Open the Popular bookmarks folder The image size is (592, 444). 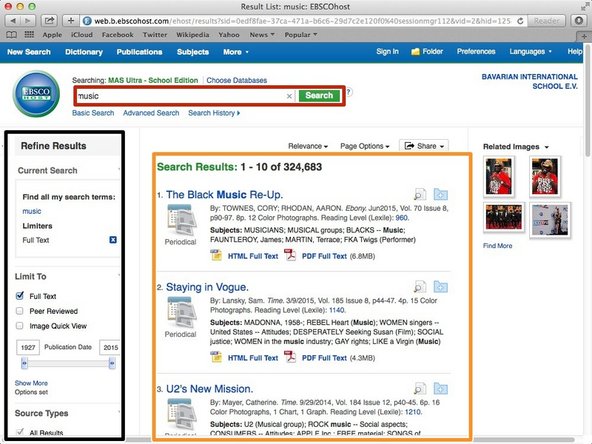[301, 35]
